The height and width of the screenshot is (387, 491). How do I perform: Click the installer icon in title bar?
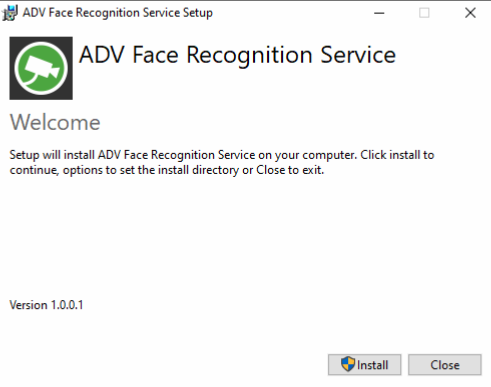pos(10,13)
